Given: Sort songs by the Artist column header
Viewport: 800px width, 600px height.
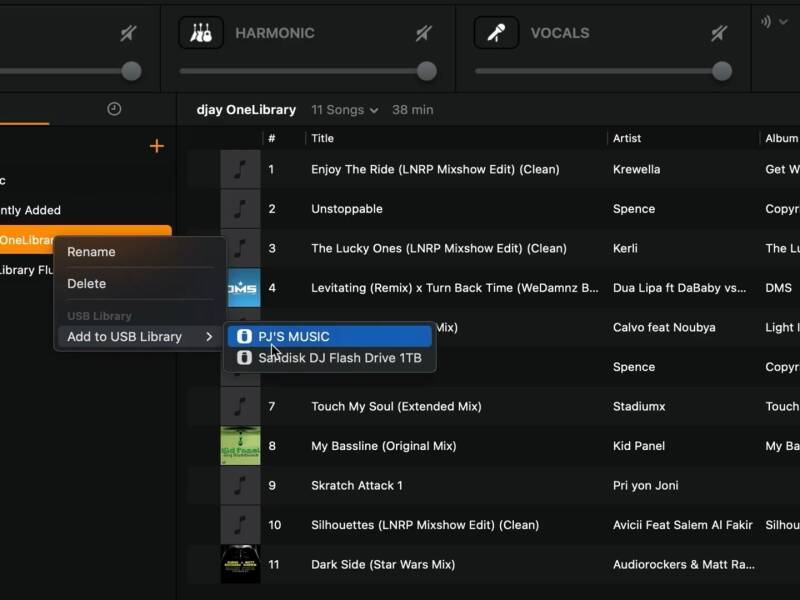Looking at the screenshot, I should coord(627,138).
